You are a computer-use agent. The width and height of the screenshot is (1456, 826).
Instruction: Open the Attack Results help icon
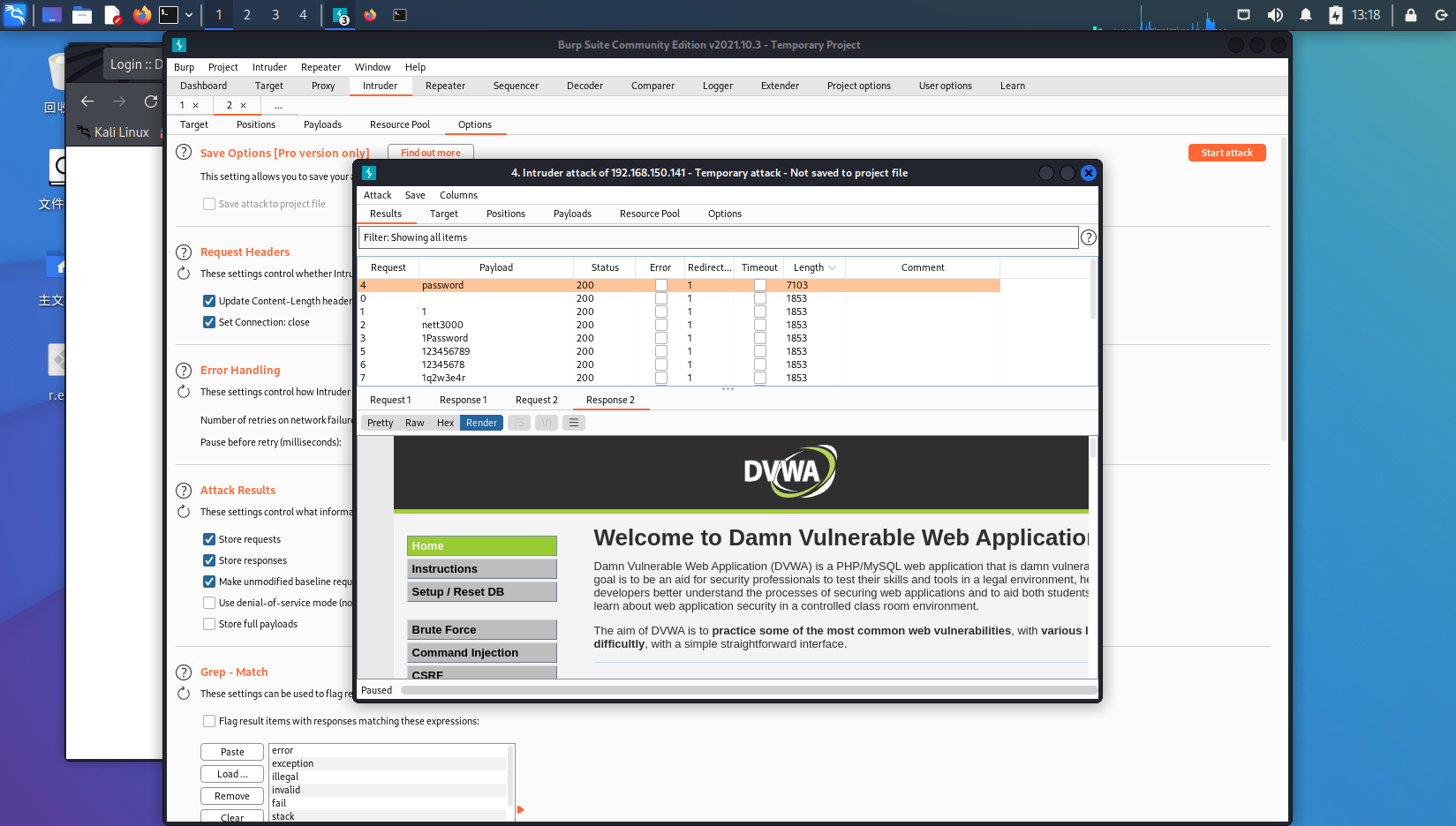[184, 491]
